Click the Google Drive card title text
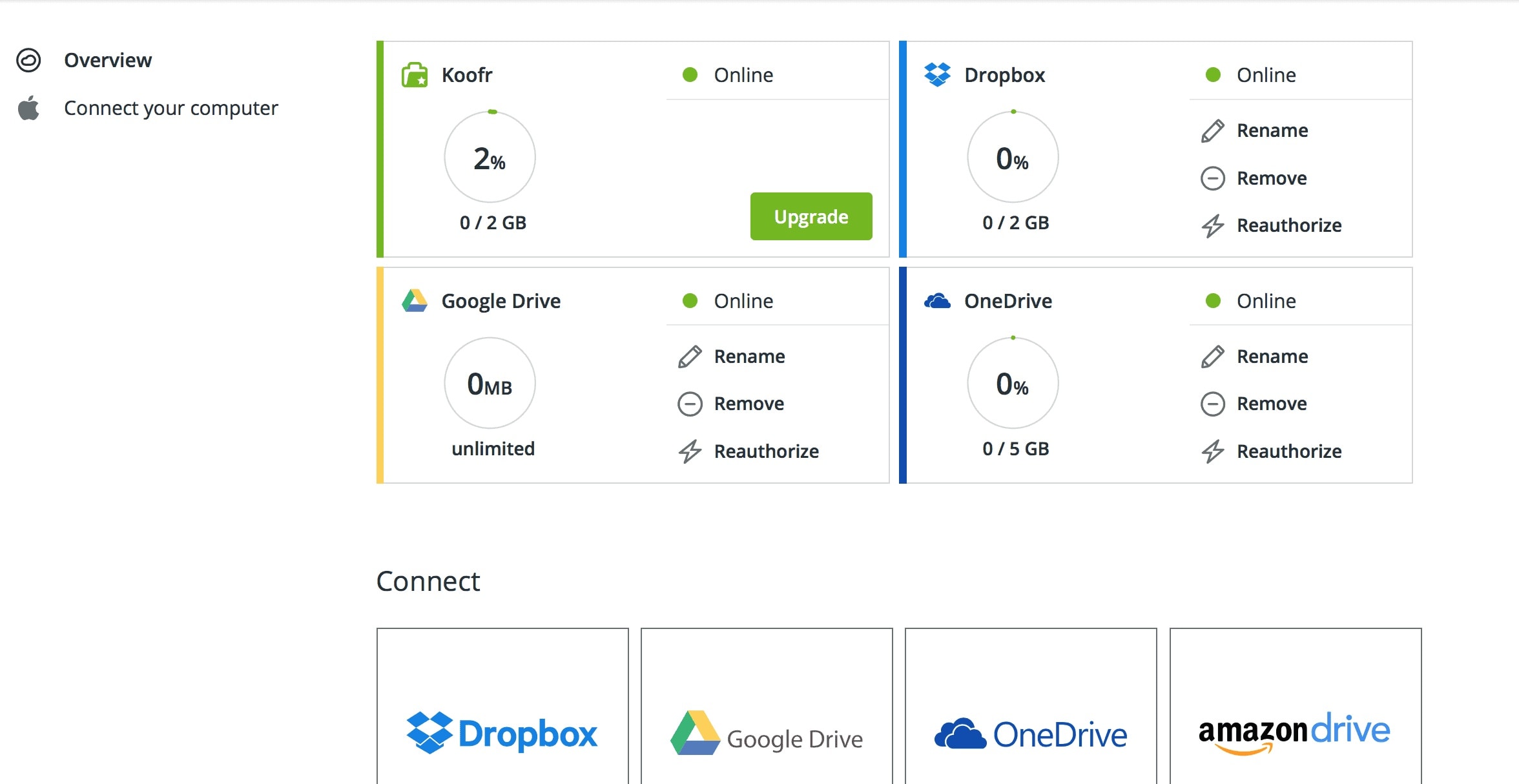Image resolution: width=1519 pixels, height=784 pixels. [501, 301]
